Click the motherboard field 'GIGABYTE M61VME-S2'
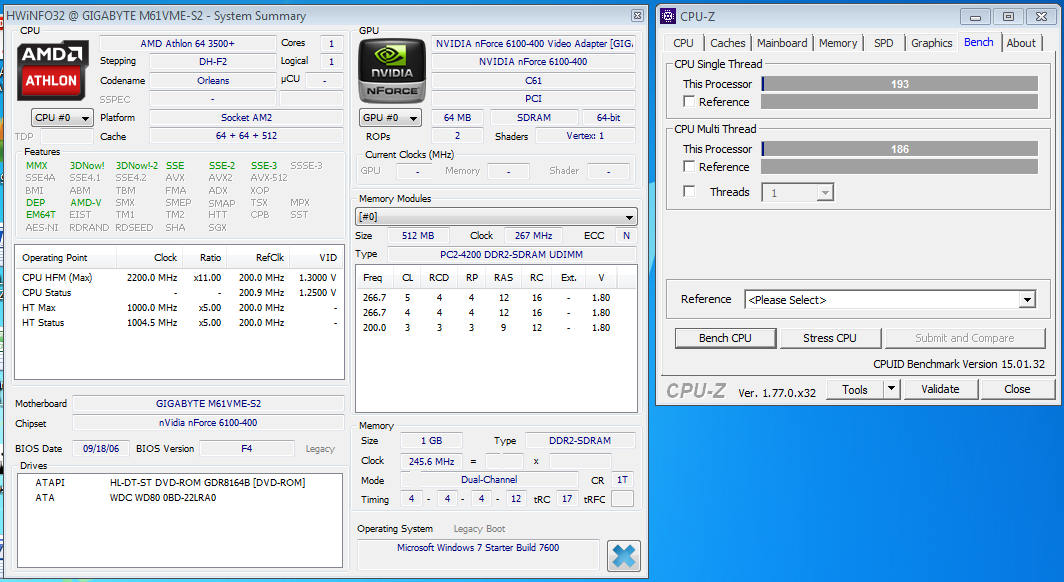The height and width of the screenshot is (582, 1064). (x=208, y=404)
